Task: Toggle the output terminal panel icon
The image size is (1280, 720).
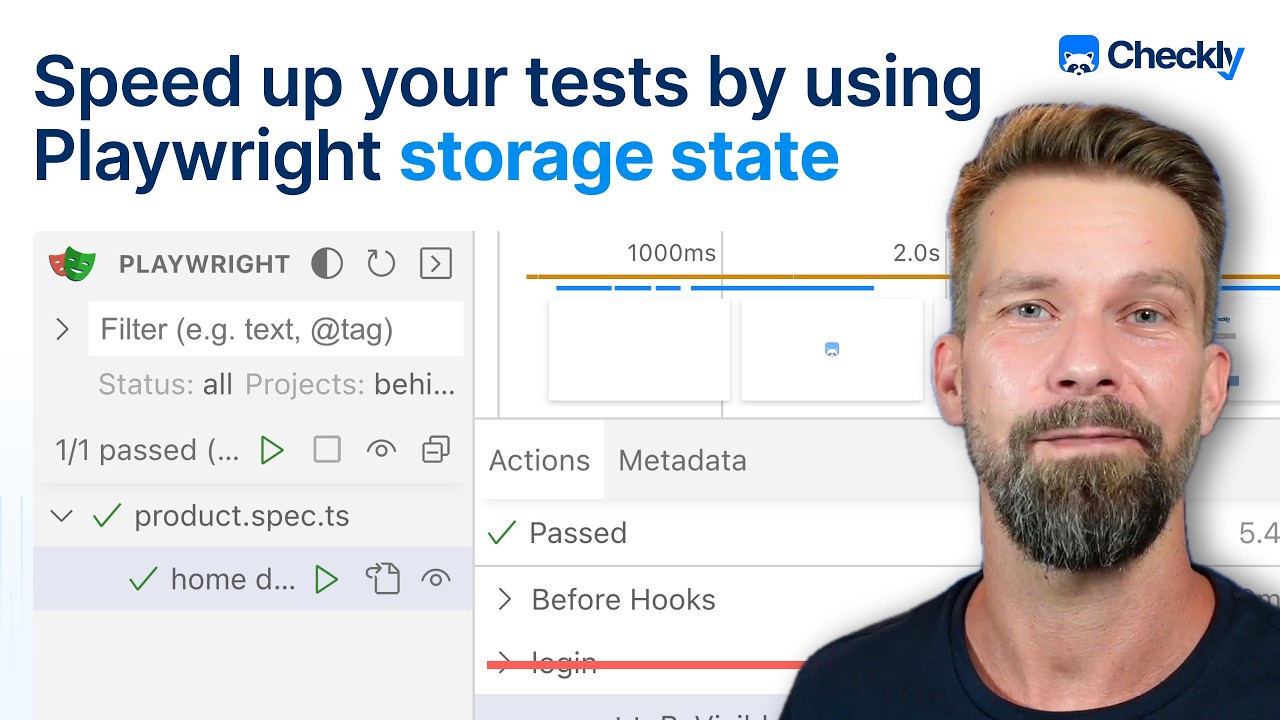Action: [435, 264]
